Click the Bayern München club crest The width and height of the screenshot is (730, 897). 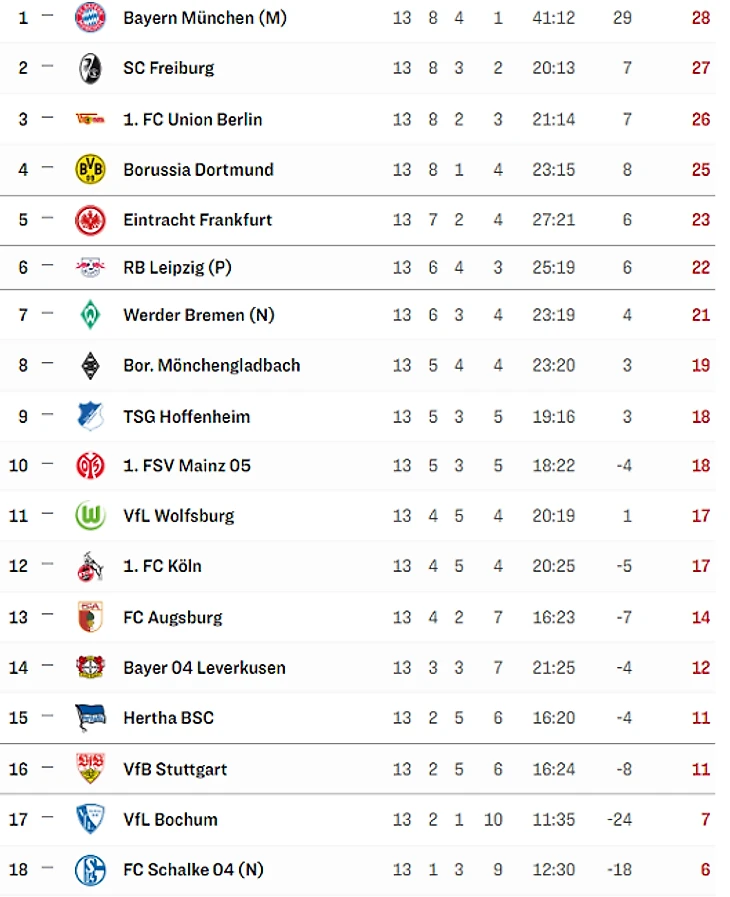coord(90,18)
